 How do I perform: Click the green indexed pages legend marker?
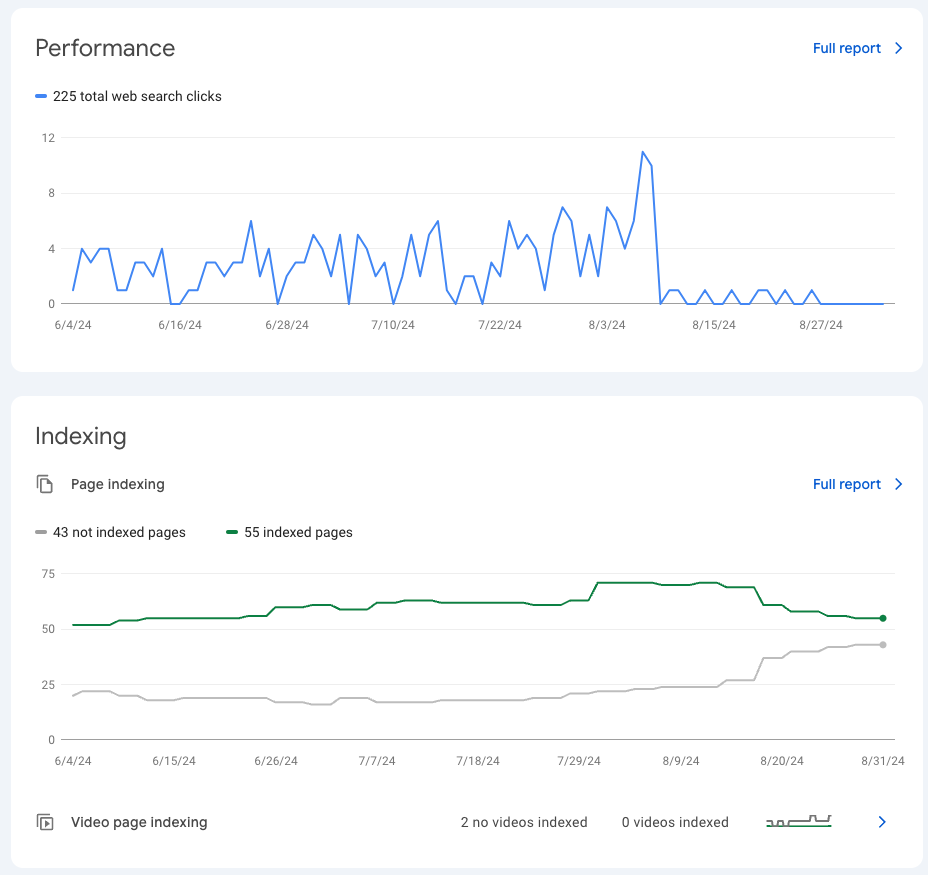tap(232, 533)
